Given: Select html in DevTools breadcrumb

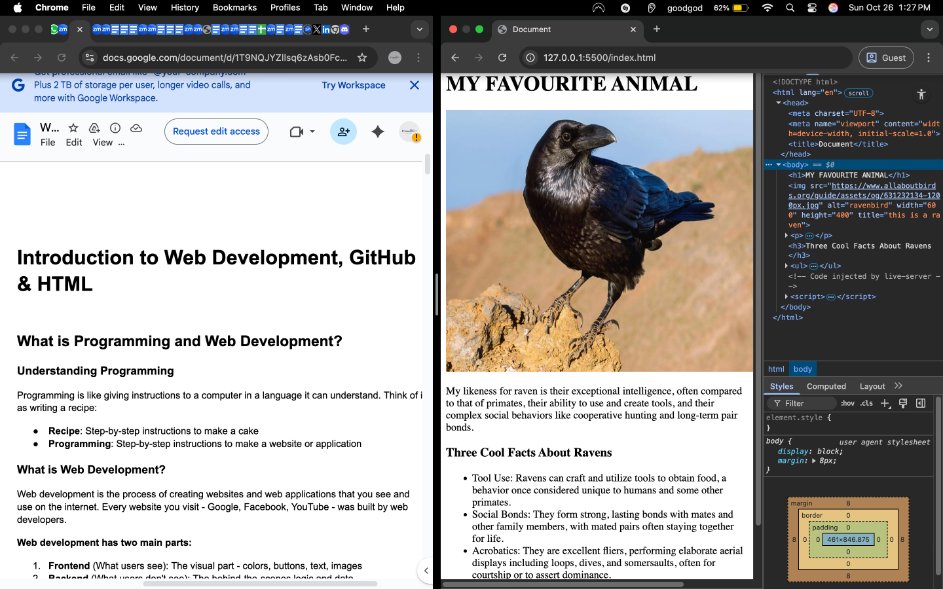Looking at the screenshot, I should (776, 369).
